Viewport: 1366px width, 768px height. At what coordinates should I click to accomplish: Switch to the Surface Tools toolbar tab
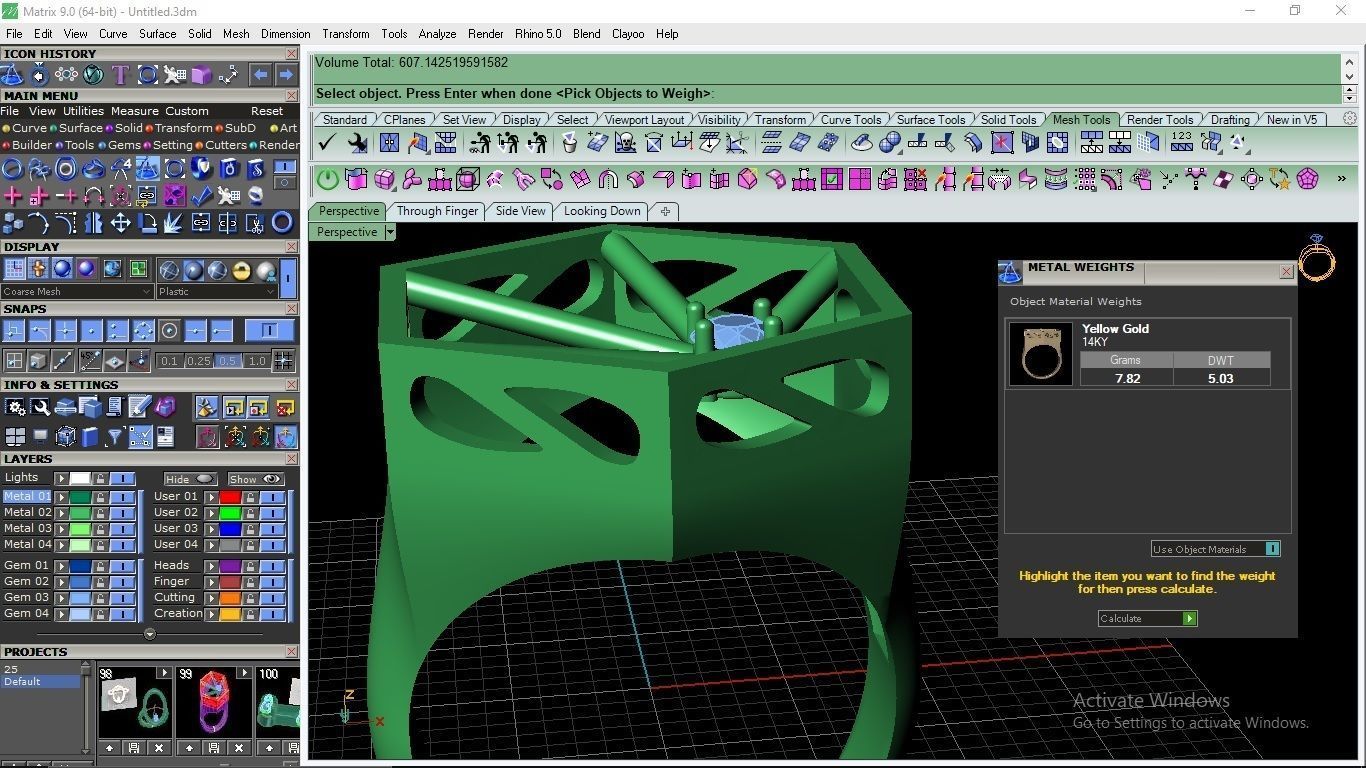click(x=931, y=119)
